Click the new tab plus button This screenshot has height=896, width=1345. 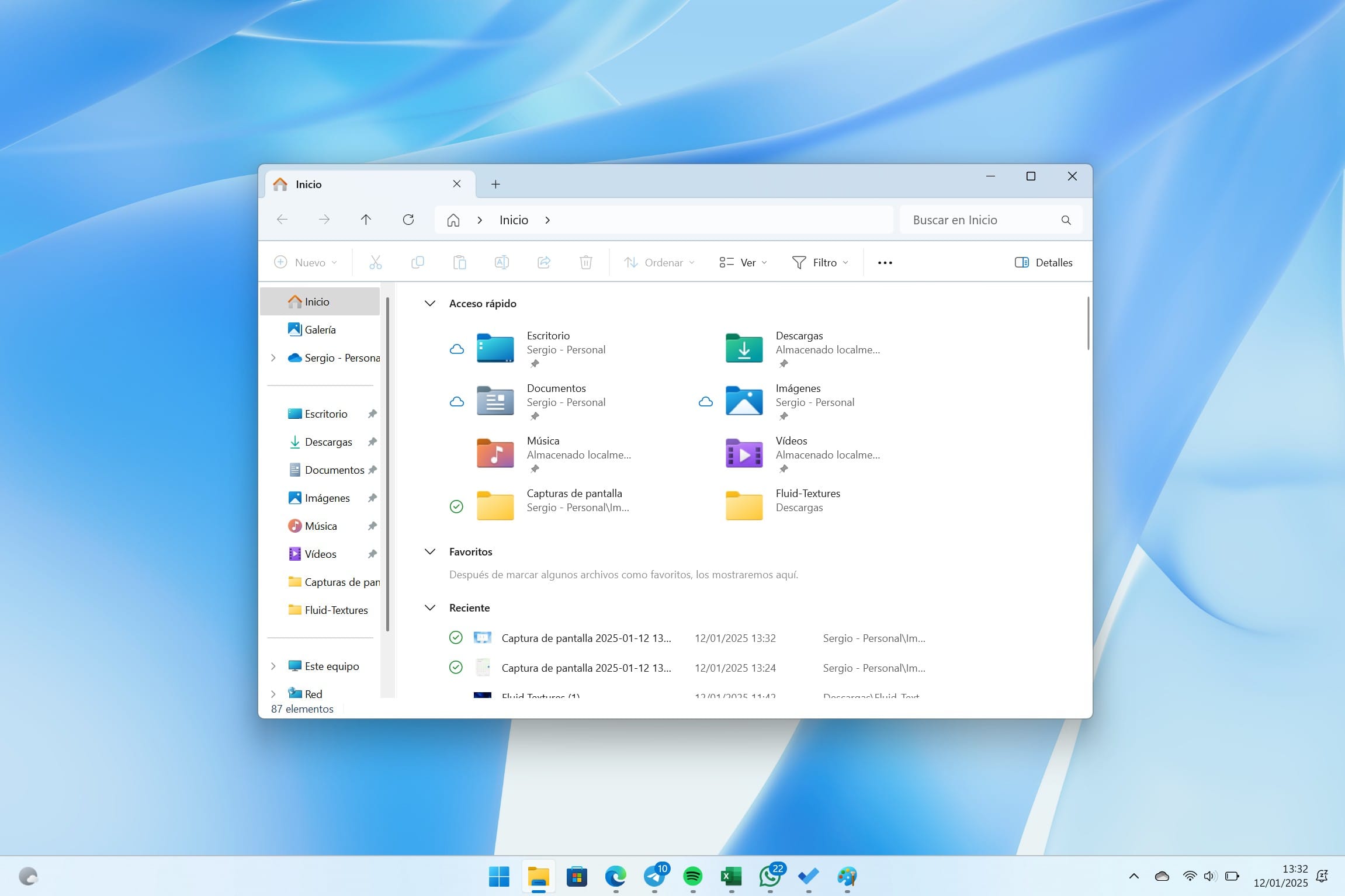coord(495,184)
